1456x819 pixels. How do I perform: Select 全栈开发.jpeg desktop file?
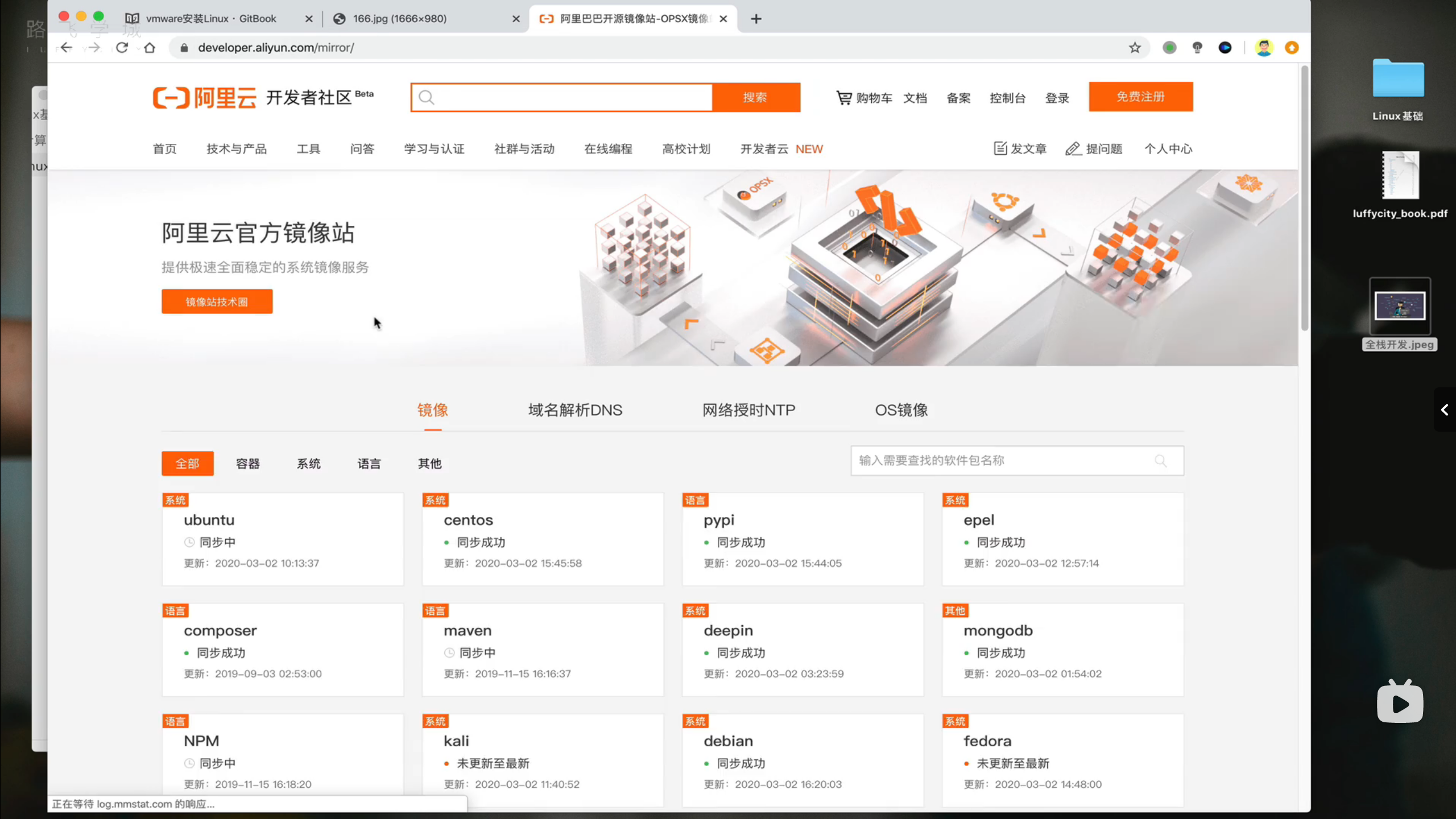point(1400,314)
